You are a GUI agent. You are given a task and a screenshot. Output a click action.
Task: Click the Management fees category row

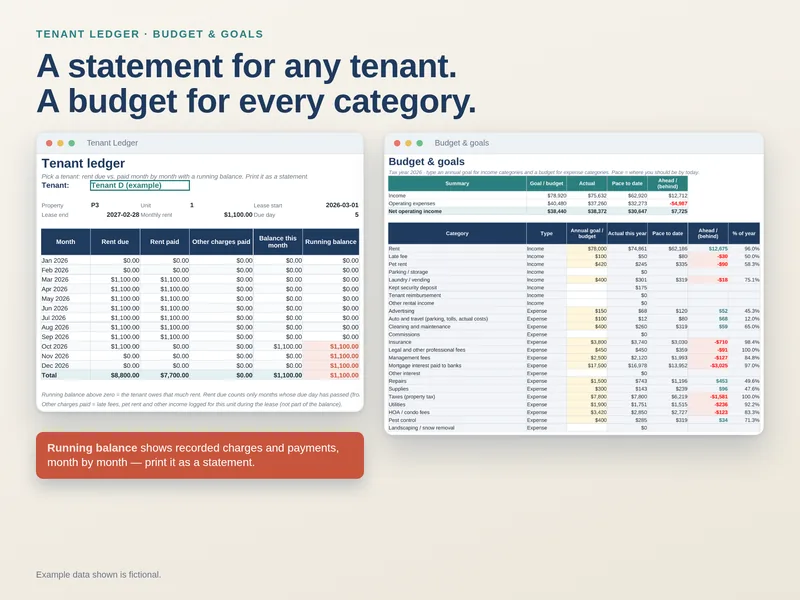coord(574,358)
